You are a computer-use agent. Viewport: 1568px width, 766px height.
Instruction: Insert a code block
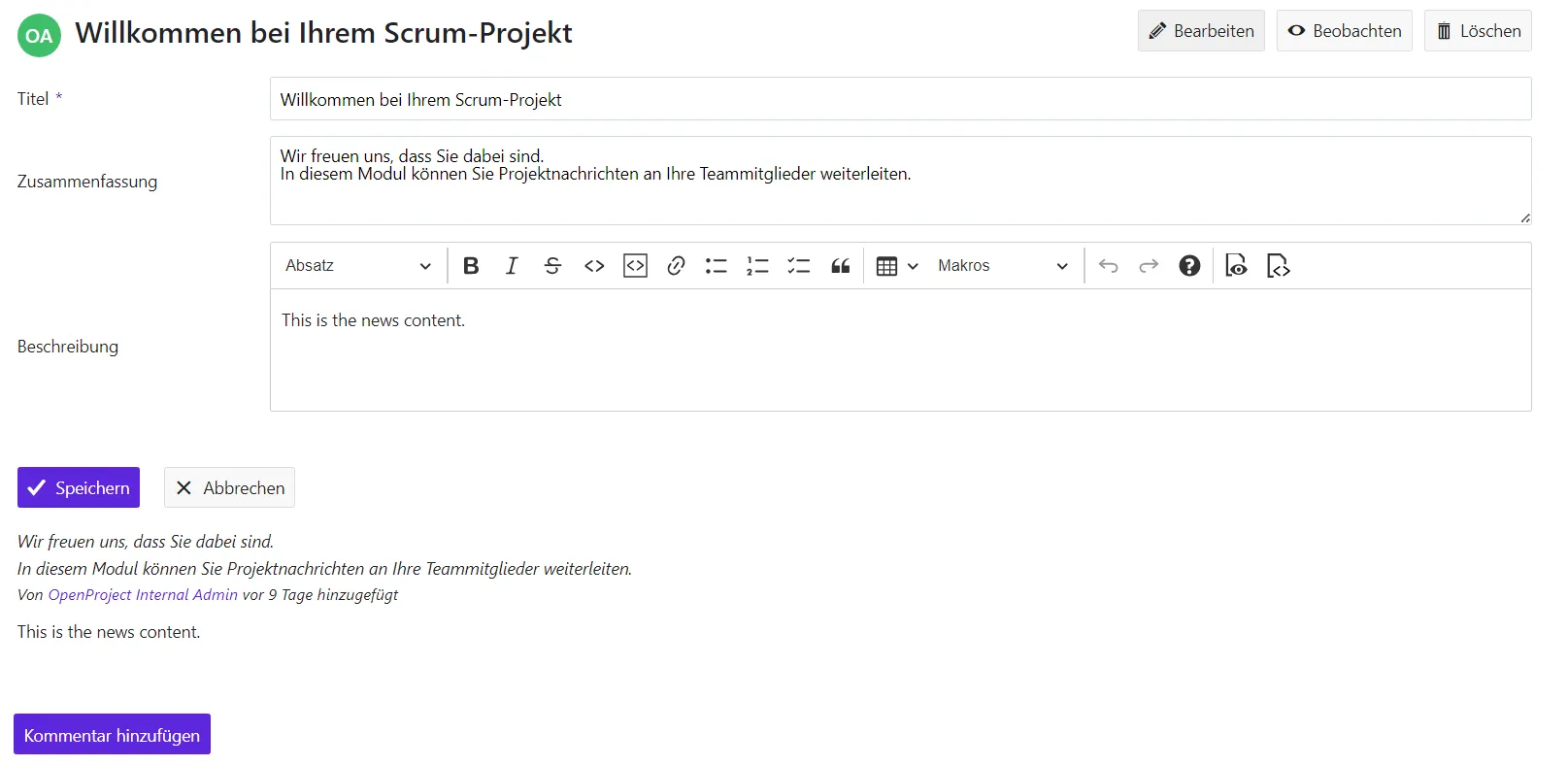coord(635,266)
